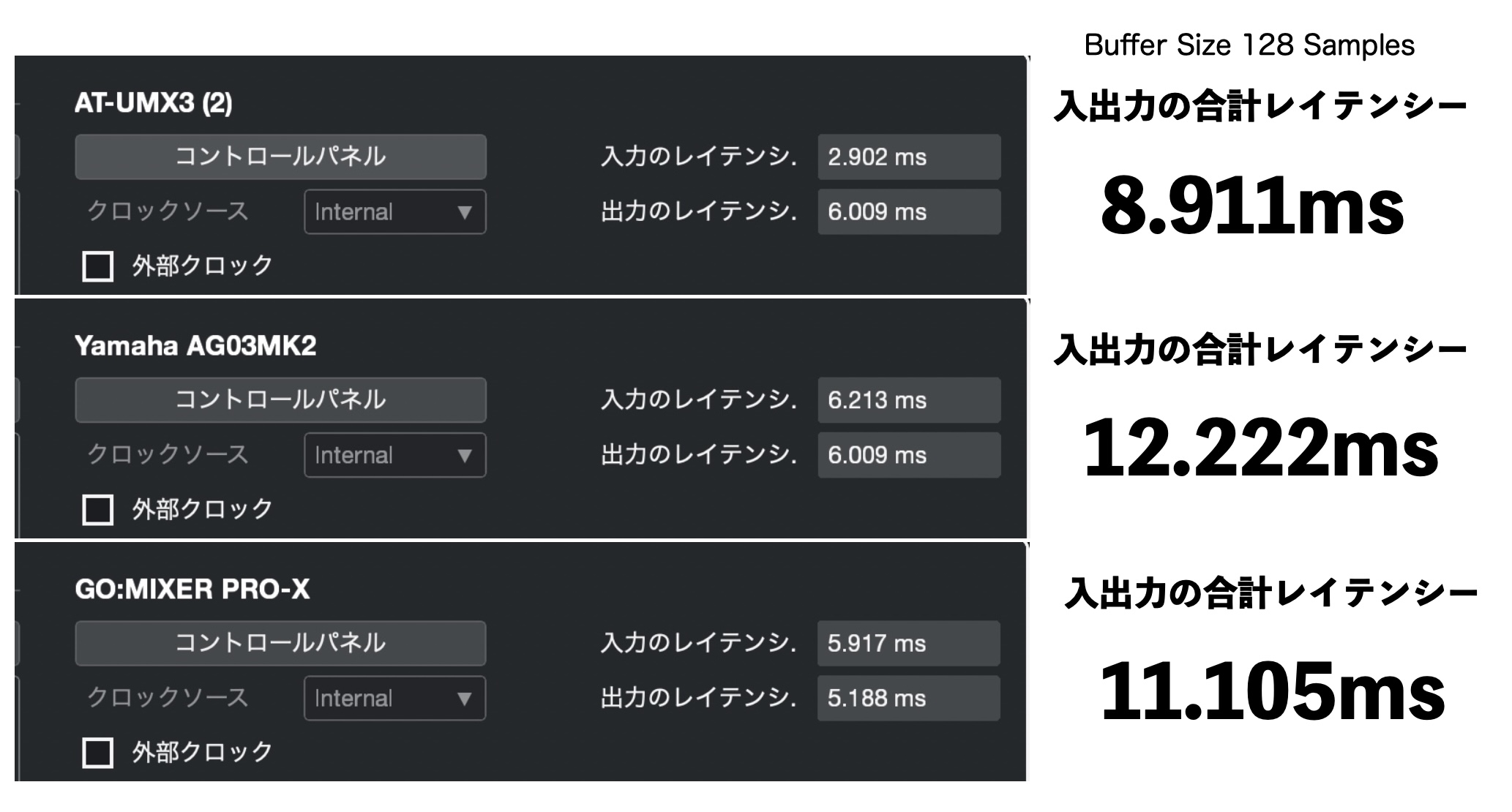Expand Yamaha AG03MK2 clock source Internal dropdown

(x=395, y=455)
